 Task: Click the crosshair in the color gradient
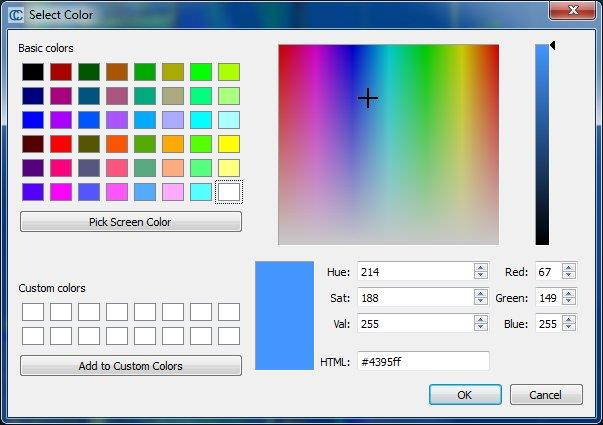(368, 98)
